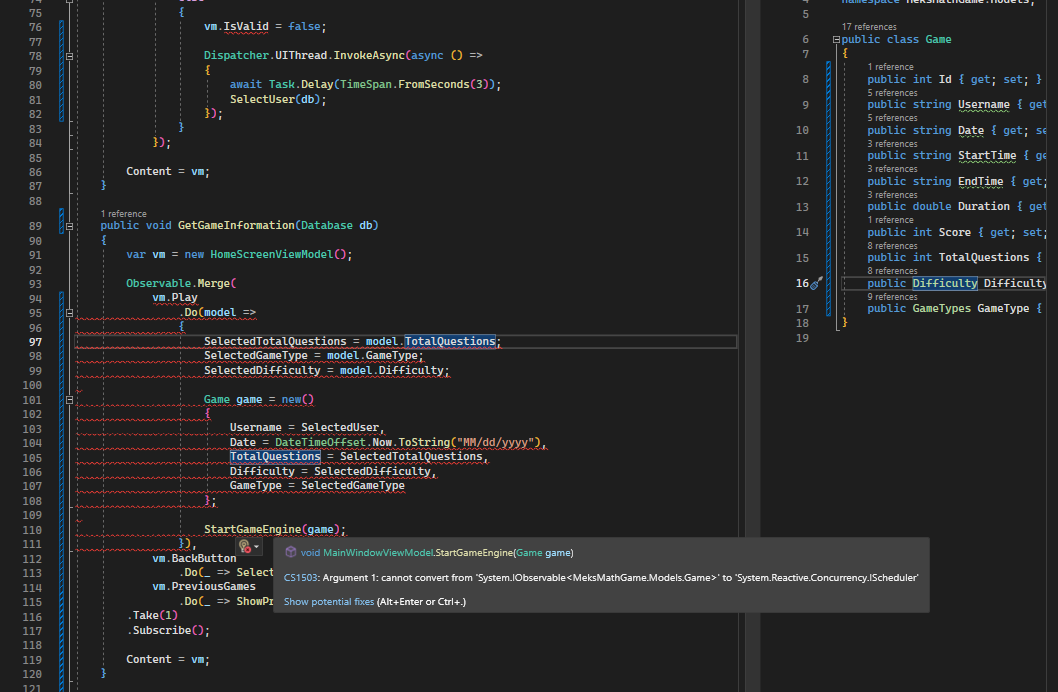Click the EndTime property name

[x=980, y=181]
